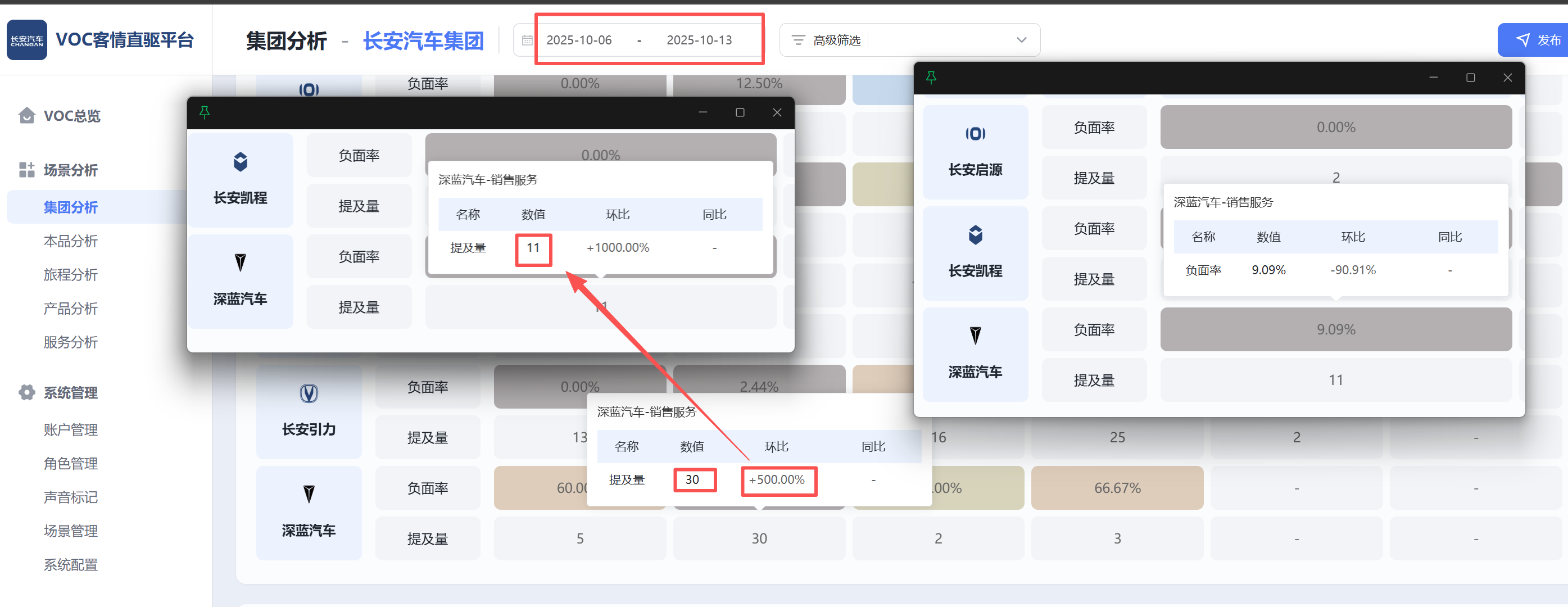Click 长安汽车集团 title link
This screenshot has height=607, width=1568.
423,42
